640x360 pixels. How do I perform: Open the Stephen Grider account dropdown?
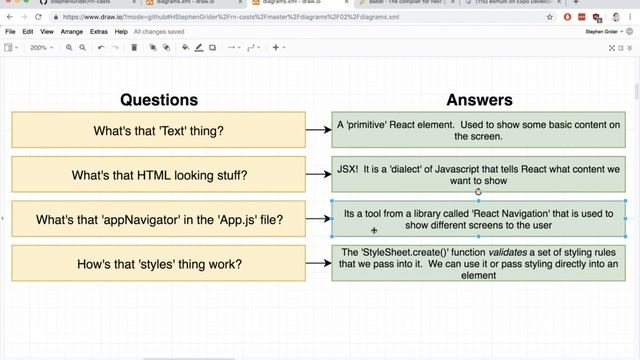pos(604,31)
